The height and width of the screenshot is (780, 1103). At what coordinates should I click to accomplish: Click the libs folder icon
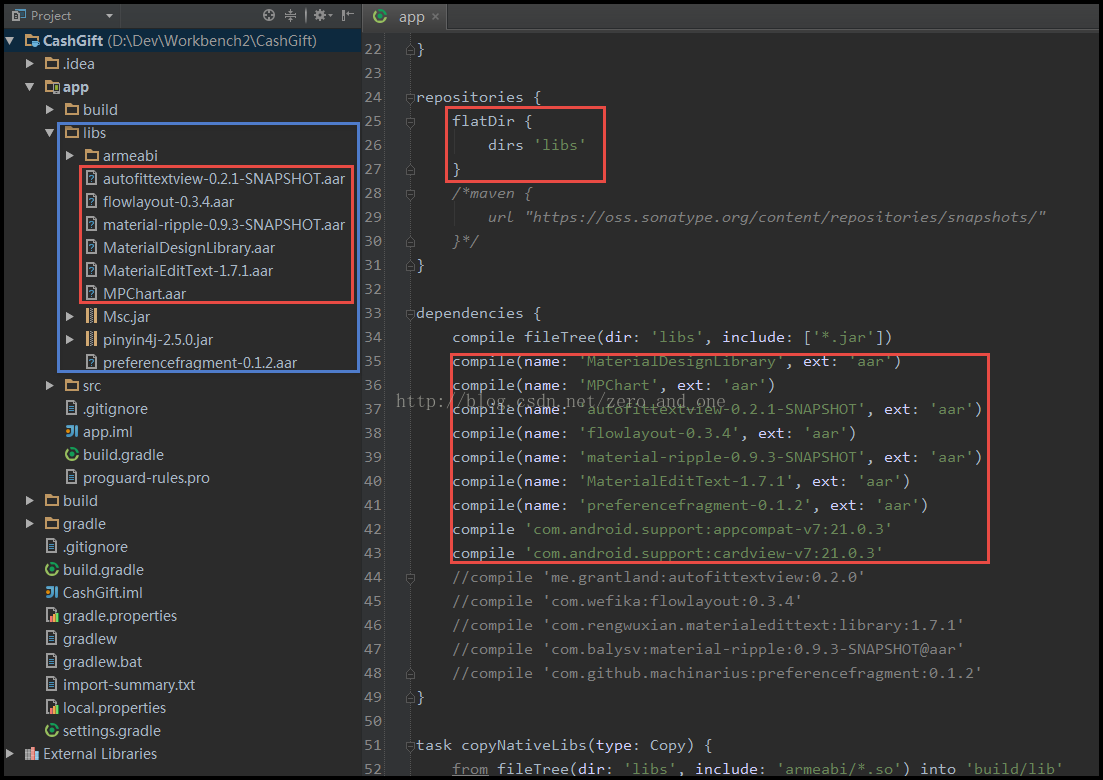pyautogui.click(x=72, y=132)
